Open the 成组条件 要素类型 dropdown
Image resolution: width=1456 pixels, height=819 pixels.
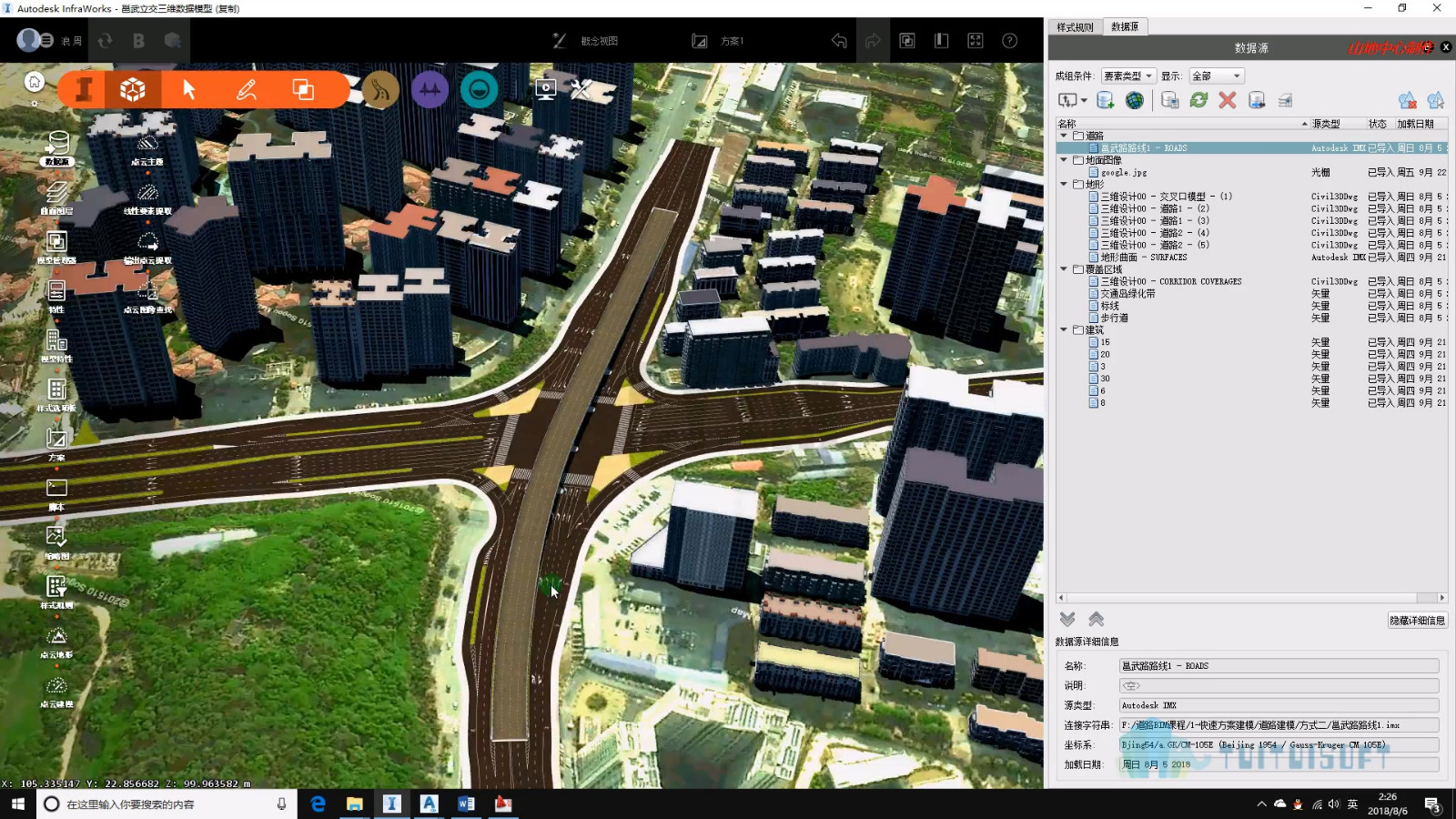1128,76
